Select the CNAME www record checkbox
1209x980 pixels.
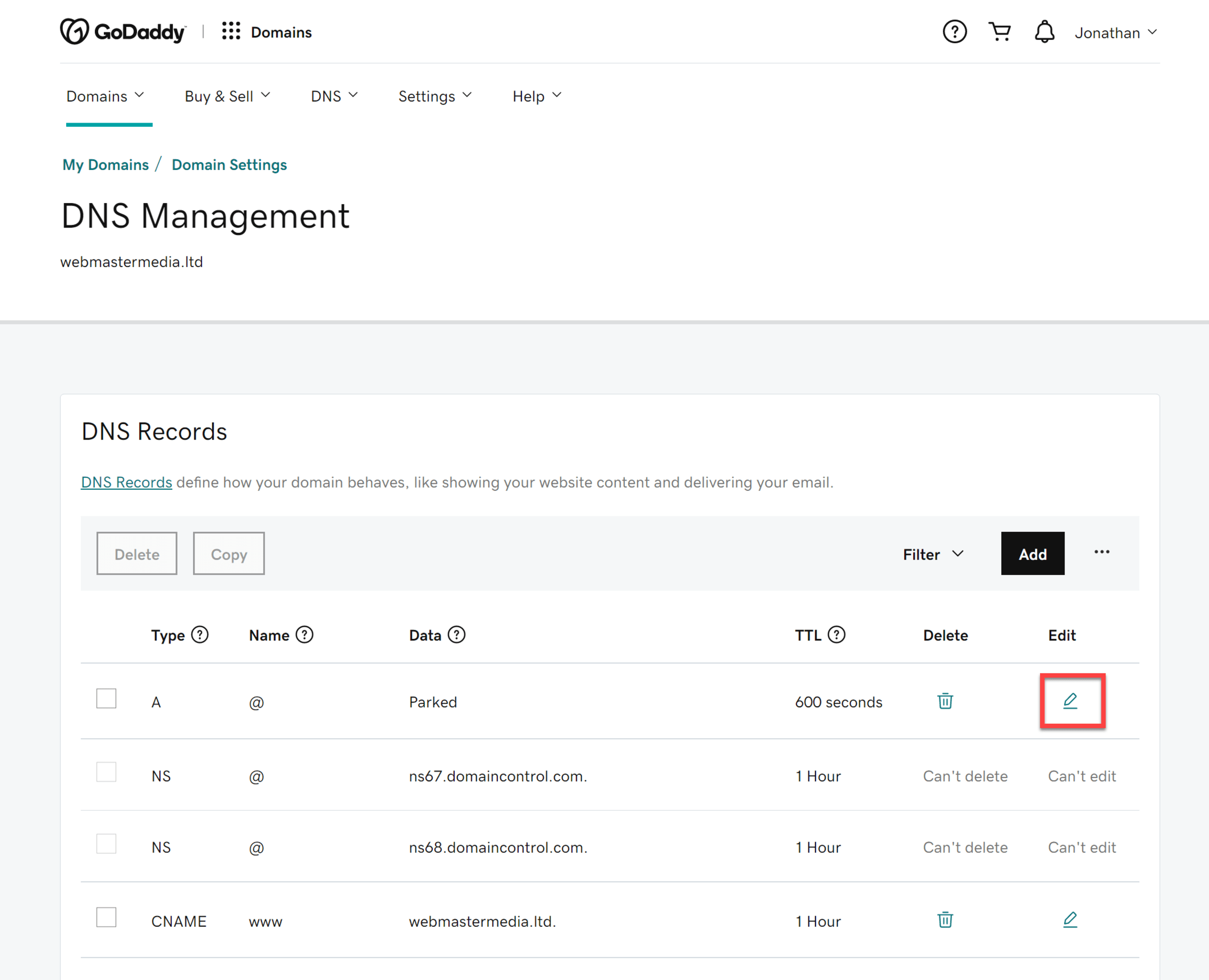(x=106, y=917)
